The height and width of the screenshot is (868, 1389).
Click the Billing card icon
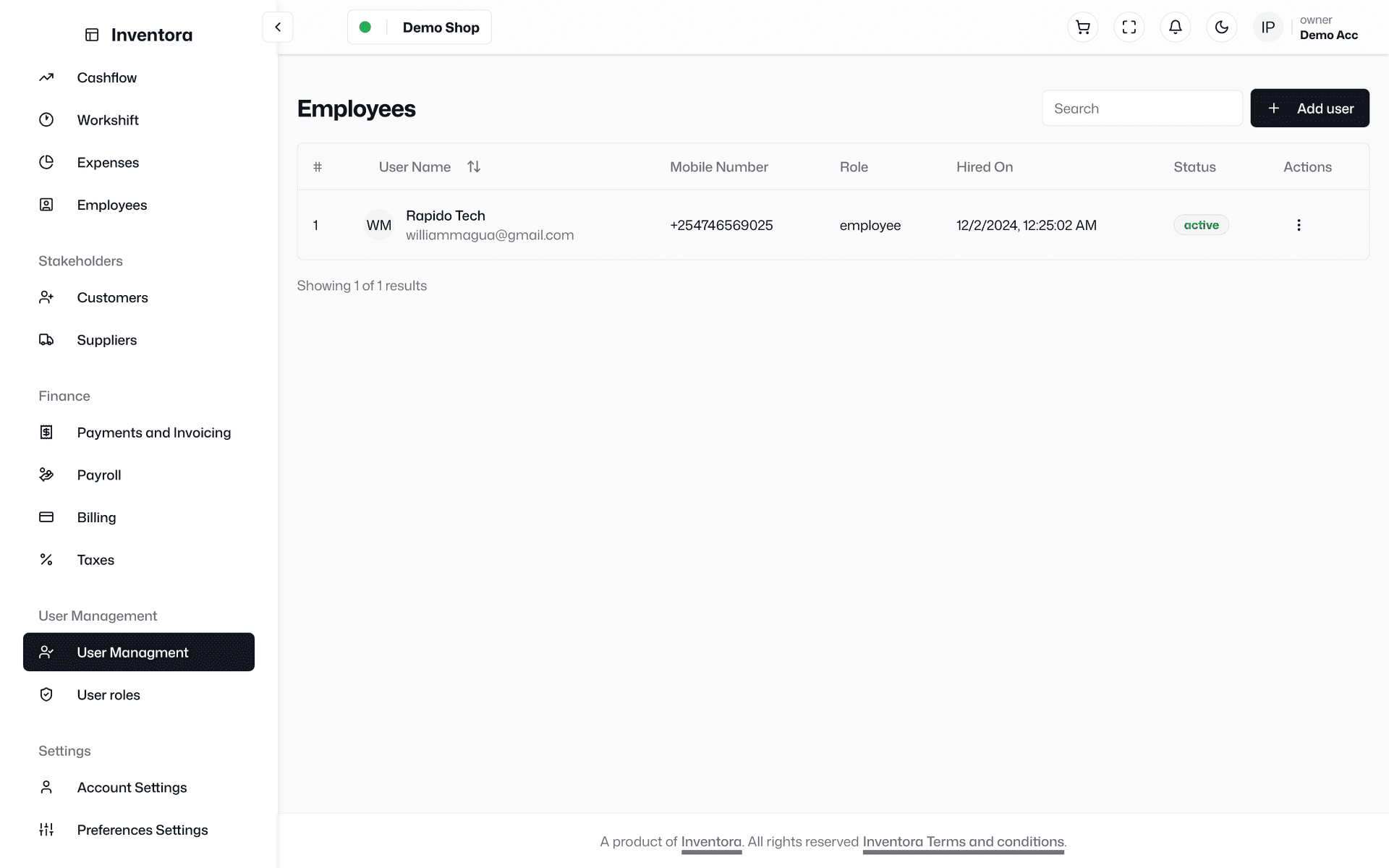pos(46,517)
